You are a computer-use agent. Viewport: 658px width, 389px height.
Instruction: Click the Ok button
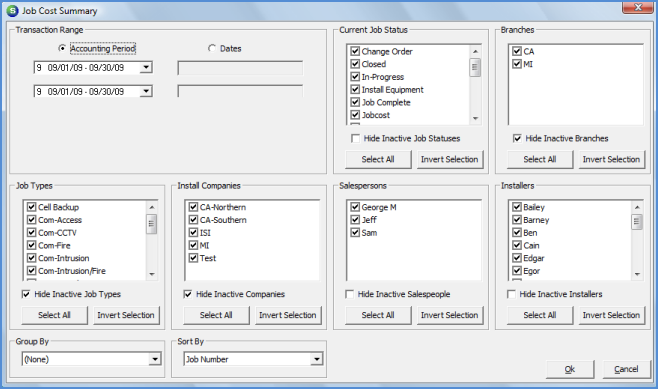pyautogui.click(x=570, y=369)
